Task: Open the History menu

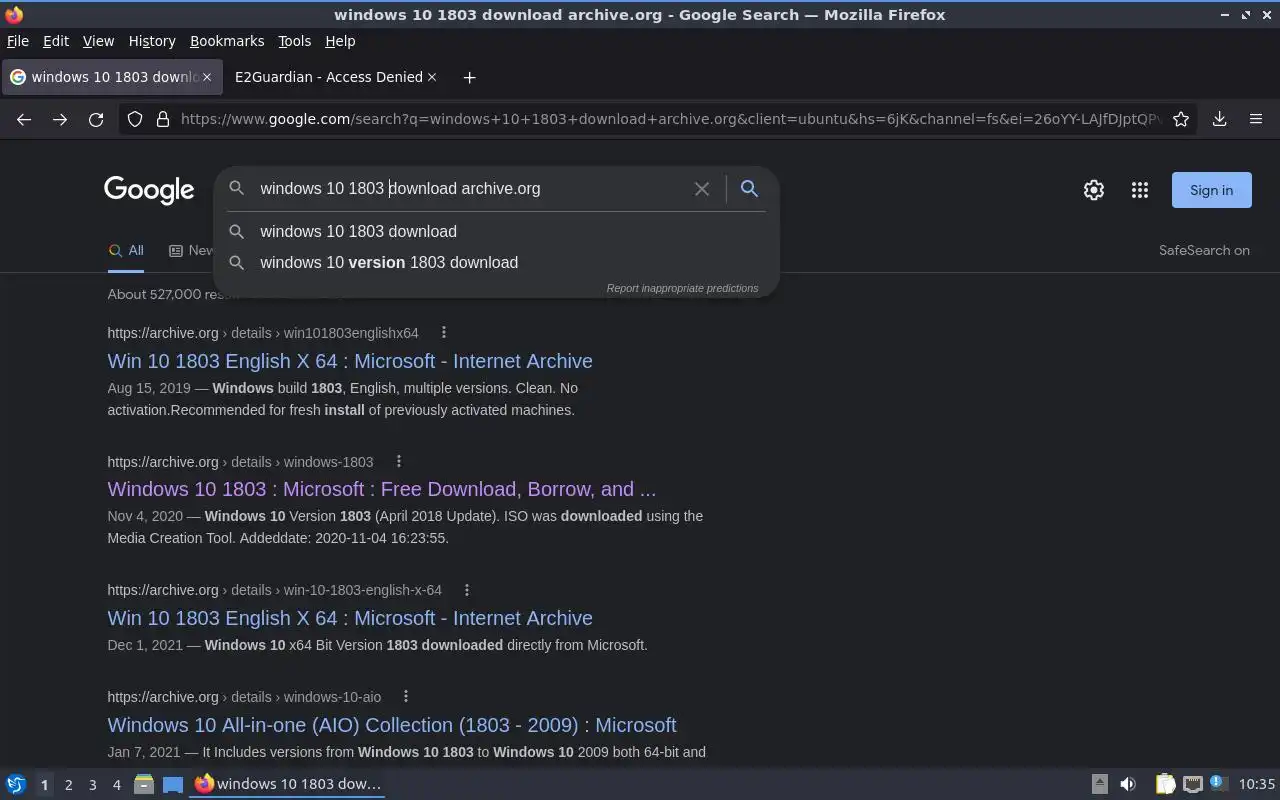Action: tap(152, 41)
